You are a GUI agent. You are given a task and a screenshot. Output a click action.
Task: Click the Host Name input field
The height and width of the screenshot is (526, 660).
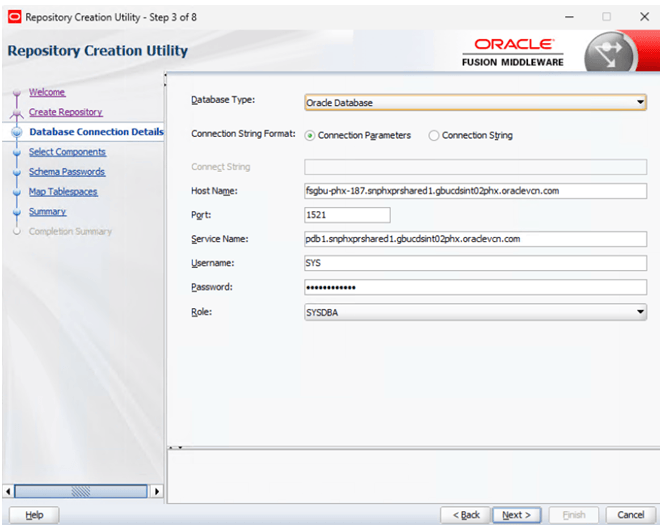click(x=475, y=191)
